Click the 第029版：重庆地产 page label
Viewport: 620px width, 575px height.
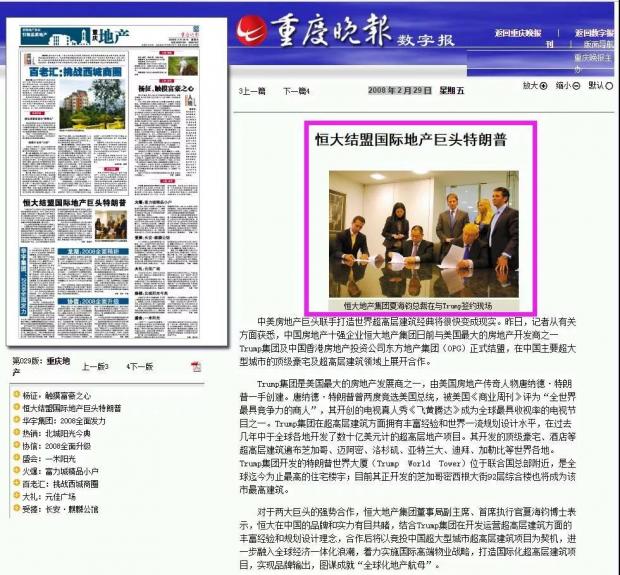[41, 366]
